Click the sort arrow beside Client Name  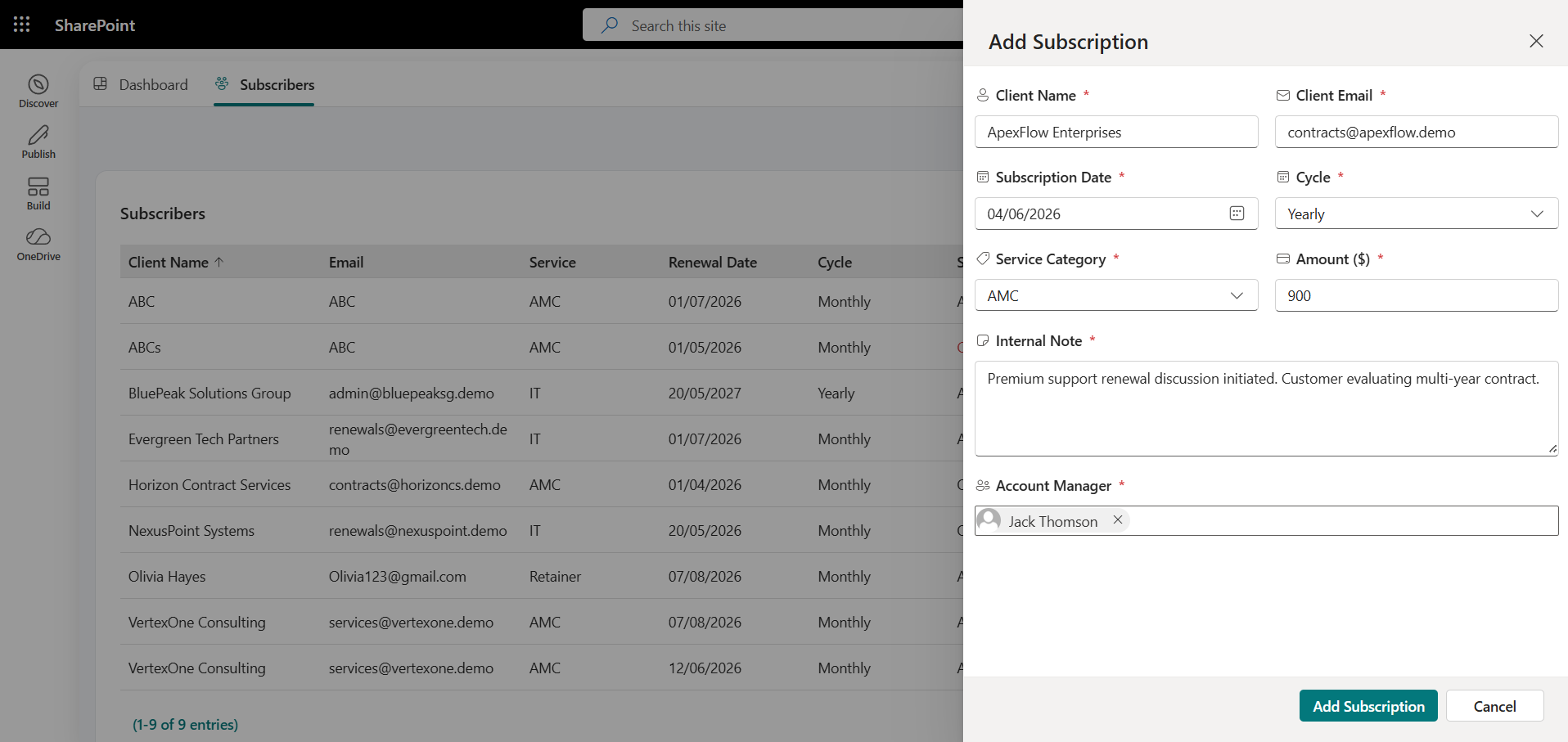[x=219, y=262]
